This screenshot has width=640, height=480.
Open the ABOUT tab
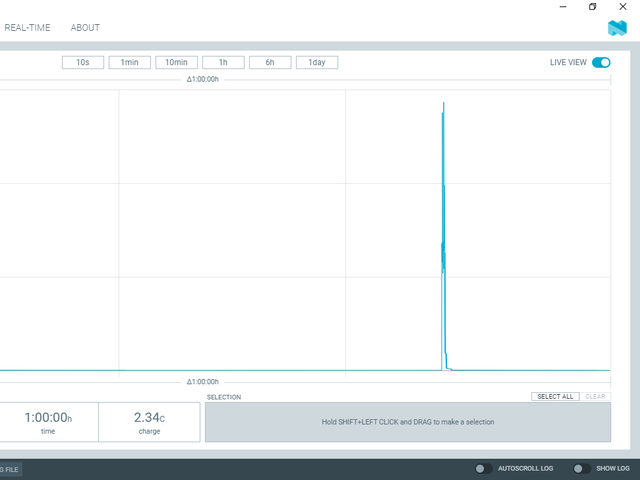click(85, 28)
